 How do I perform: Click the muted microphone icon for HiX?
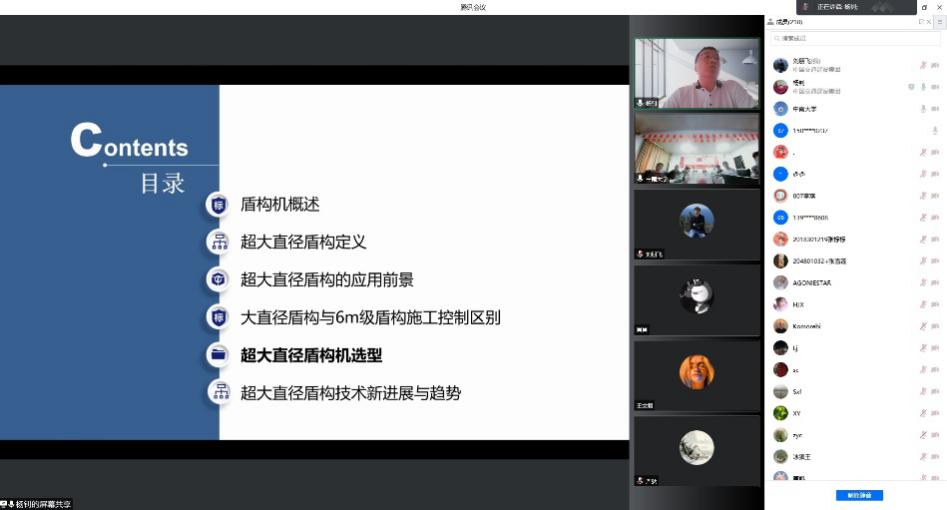point(923,305)
